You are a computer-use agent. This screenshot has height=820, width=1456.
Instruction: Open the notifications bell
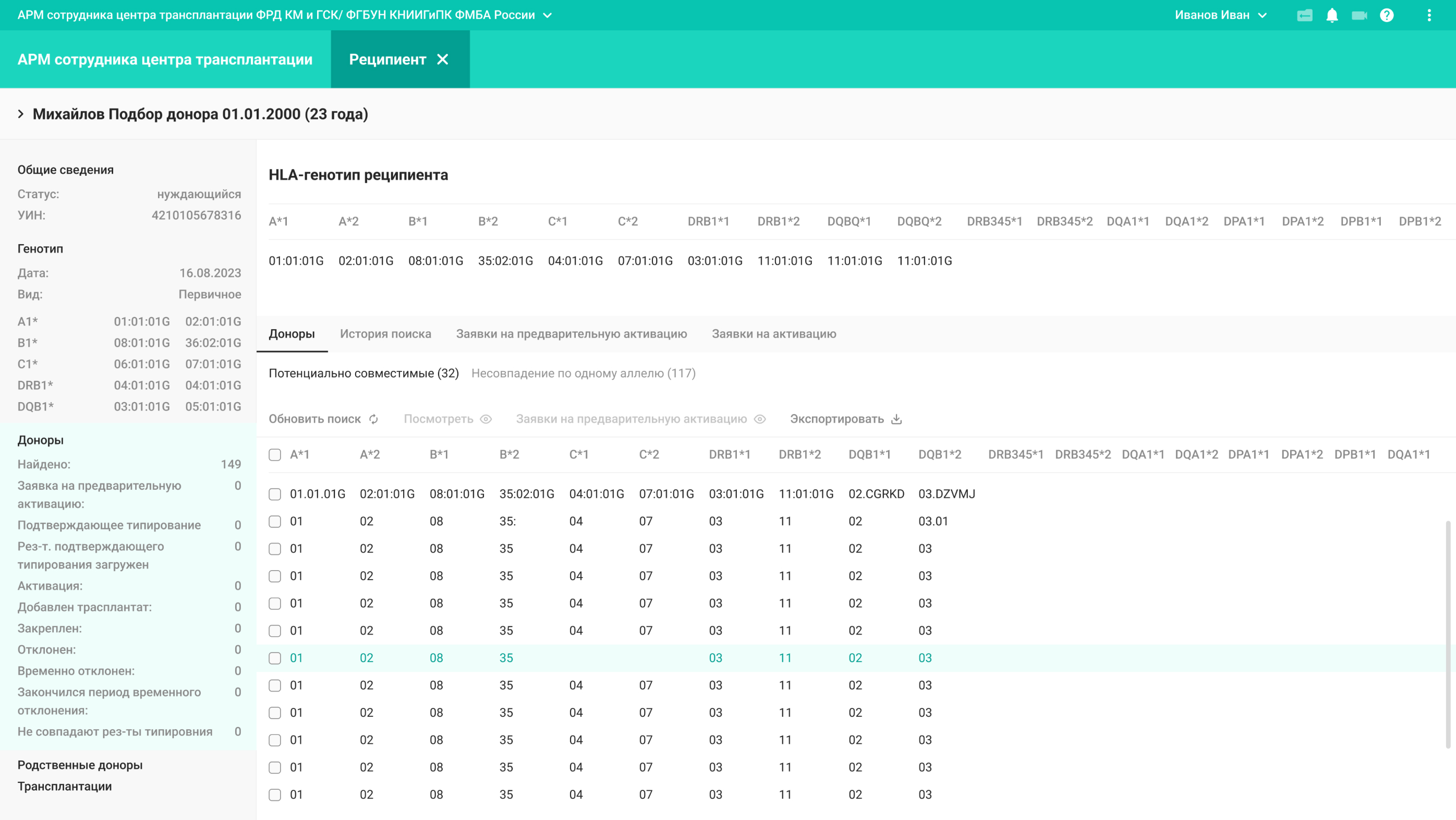tap(1332, 15)
